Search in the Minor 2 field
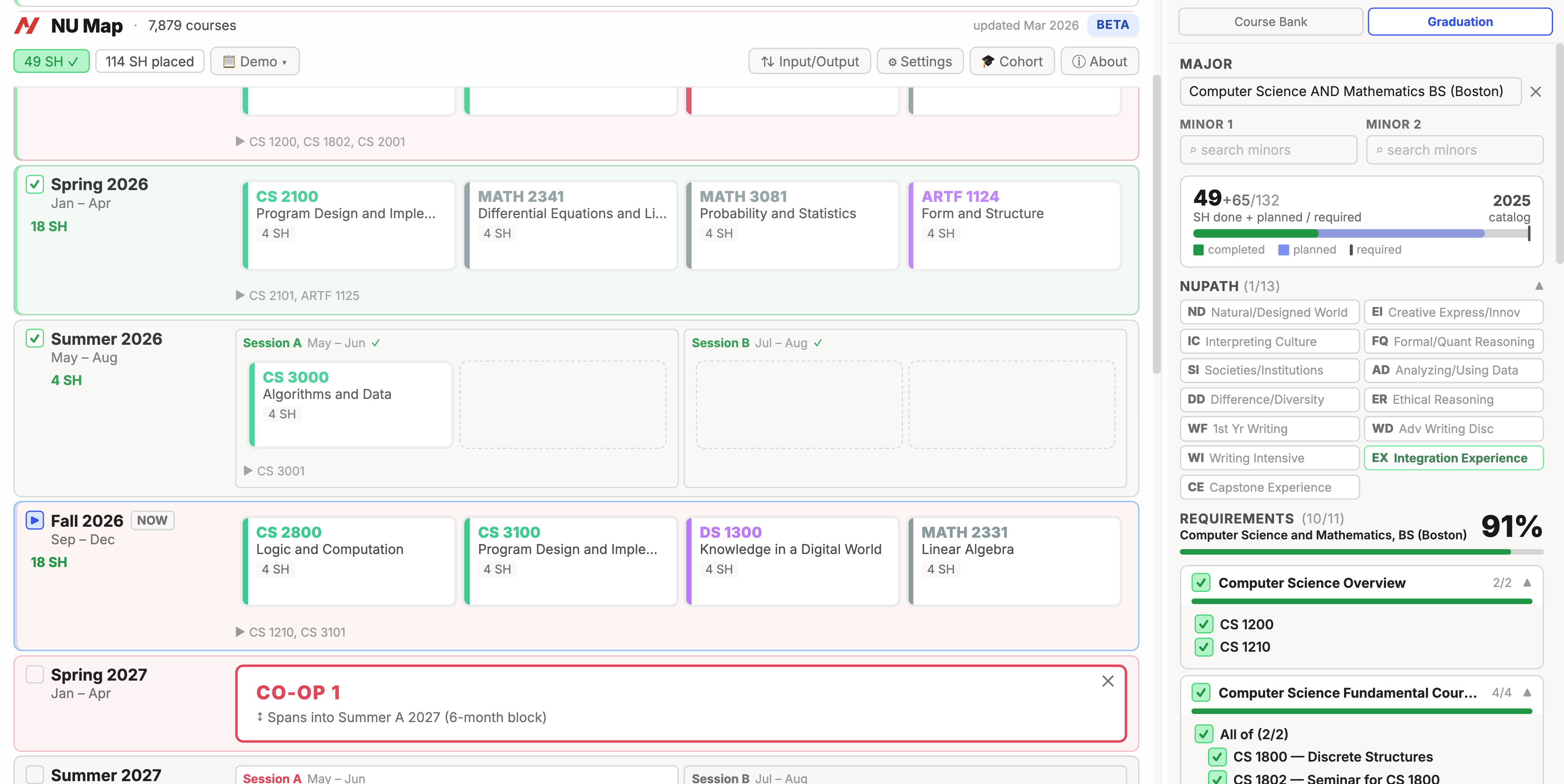 pyautogui.click(x=1454, y=150)
